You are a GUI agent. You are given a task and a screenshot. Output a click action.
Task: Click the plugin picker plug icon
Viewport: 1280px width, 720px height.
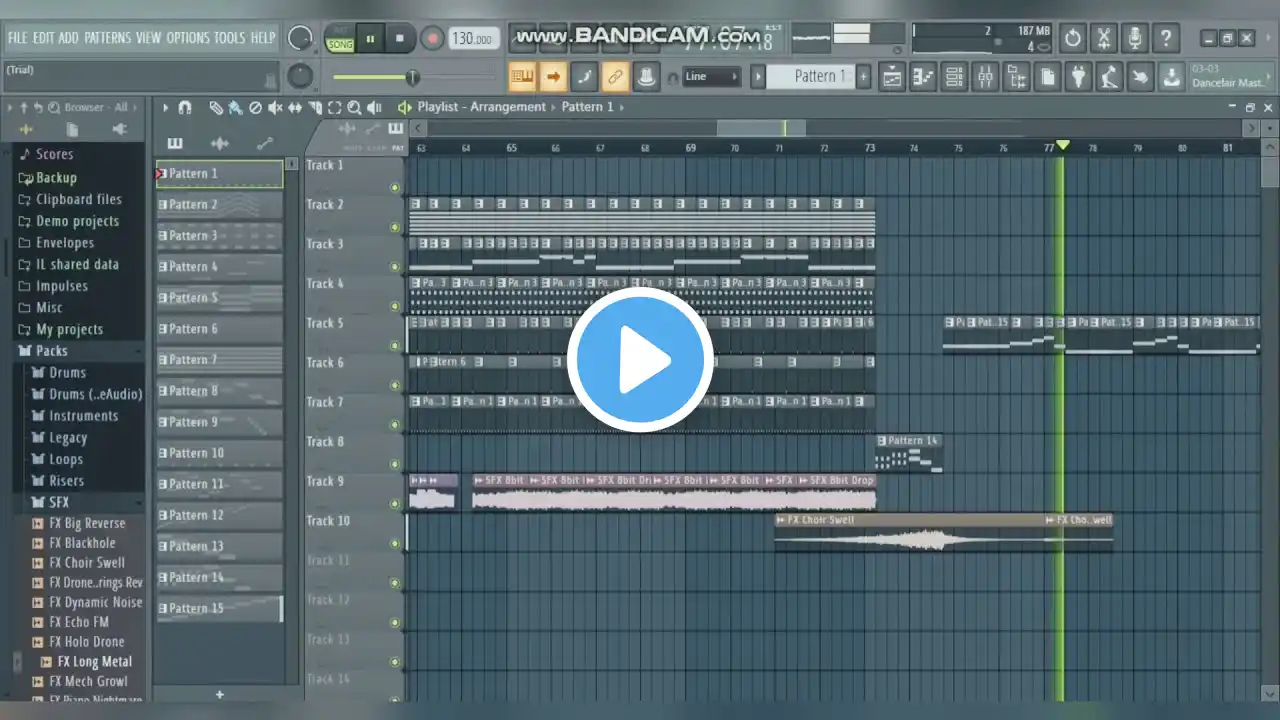(1078, 76)
